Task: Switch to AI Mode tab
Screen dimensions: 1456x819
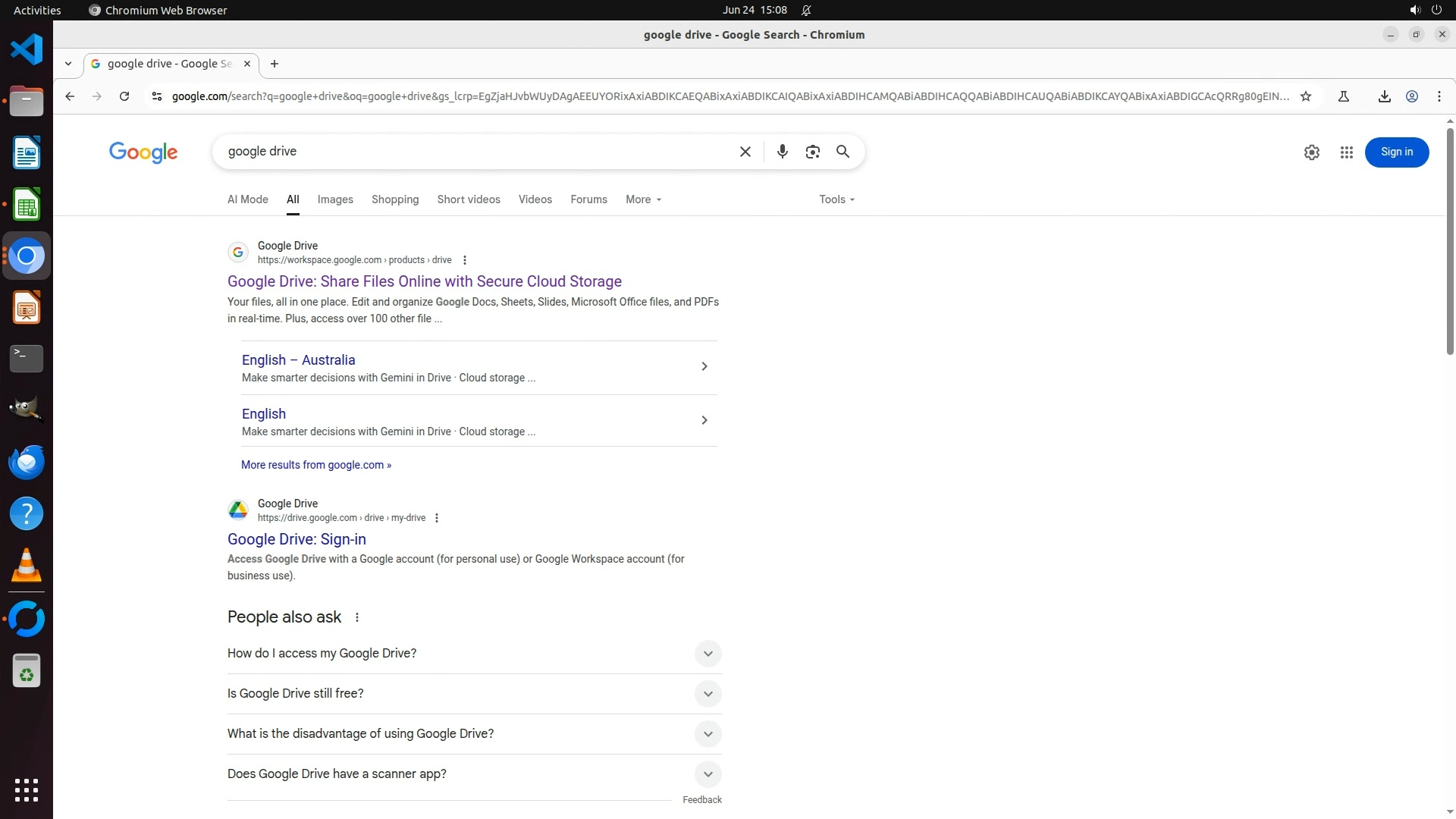Action: (x=247, y=199)
